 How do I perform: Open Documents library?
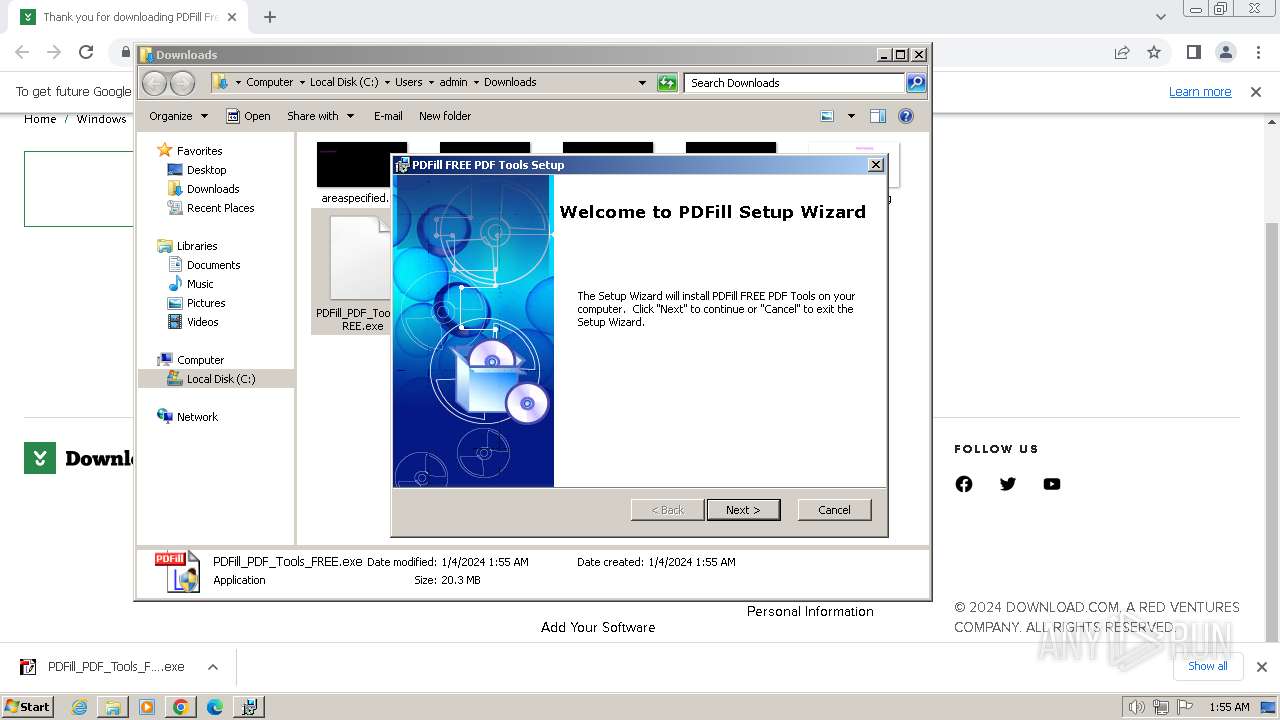(213, 265)
